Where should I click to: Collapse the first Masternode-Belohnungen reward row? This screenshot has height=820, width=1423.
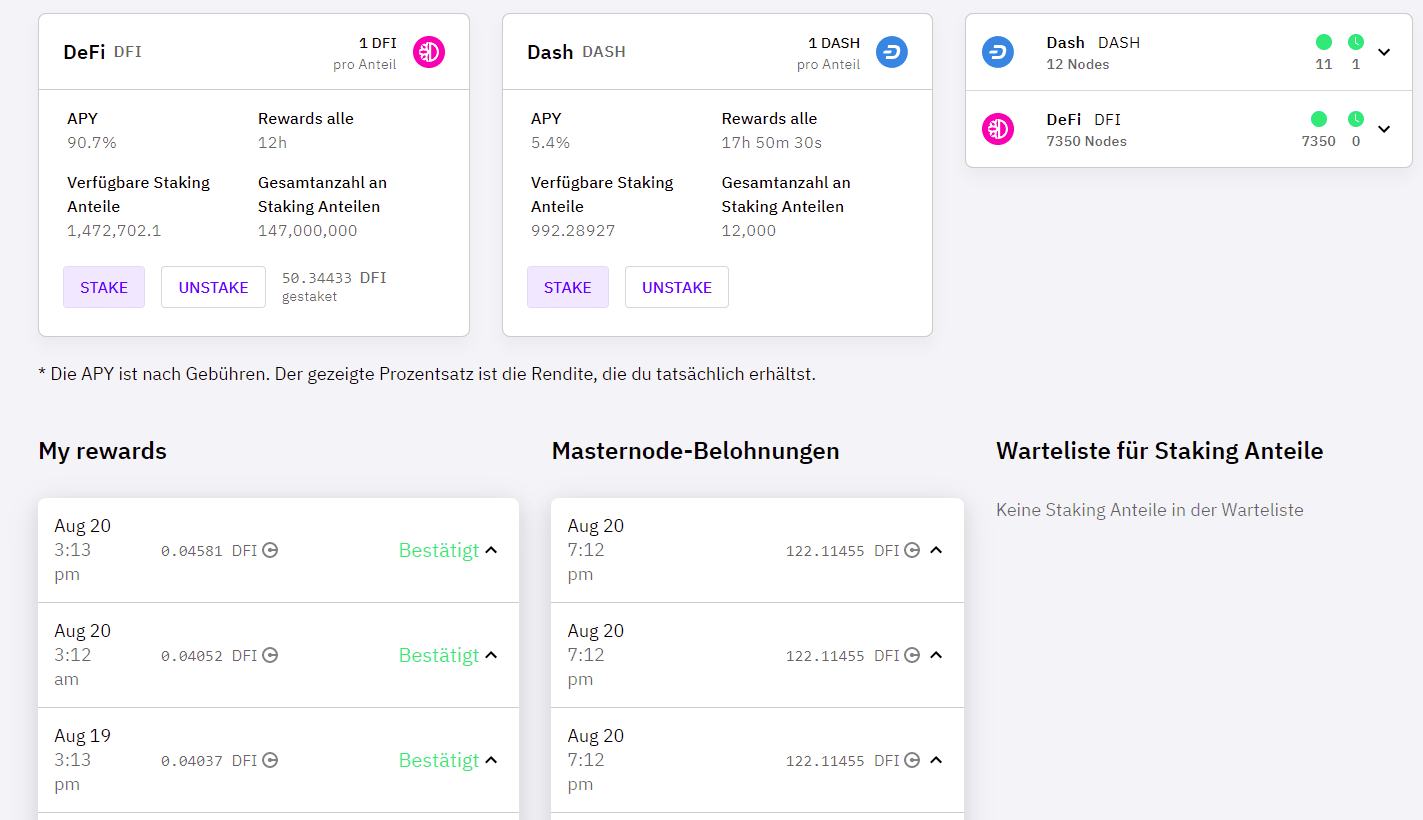tap(936, 550)
